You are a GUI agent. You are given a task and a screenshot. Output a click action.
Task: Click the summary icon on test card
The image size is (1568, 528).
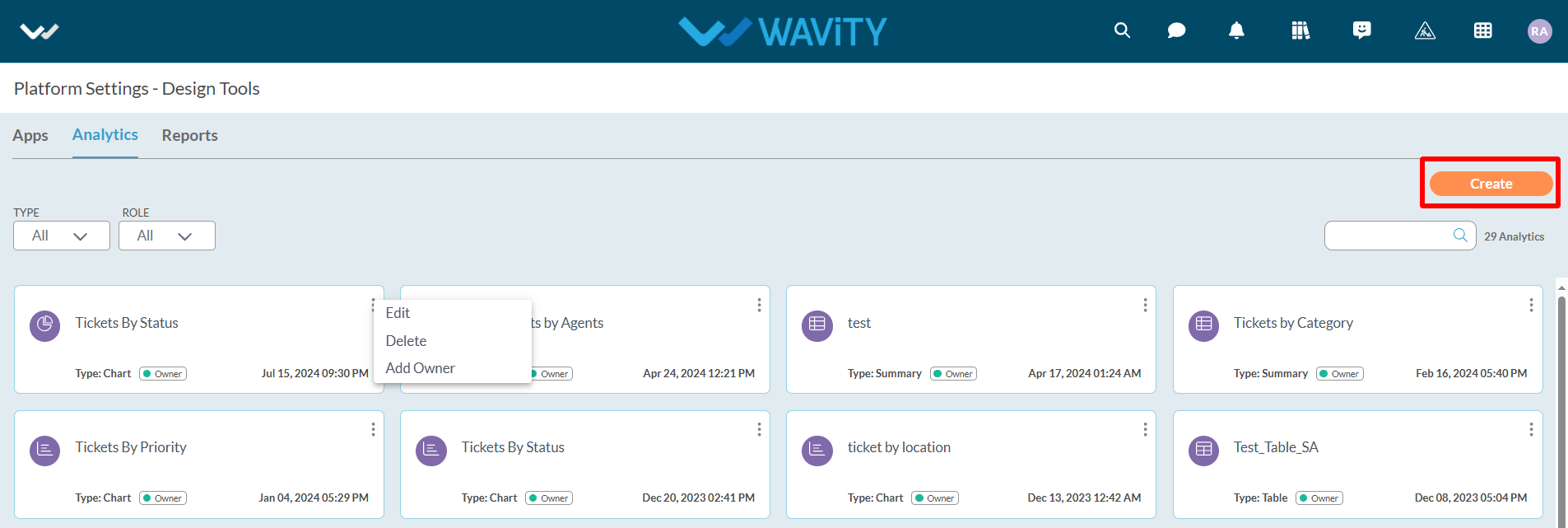click(x=817, y=325)
